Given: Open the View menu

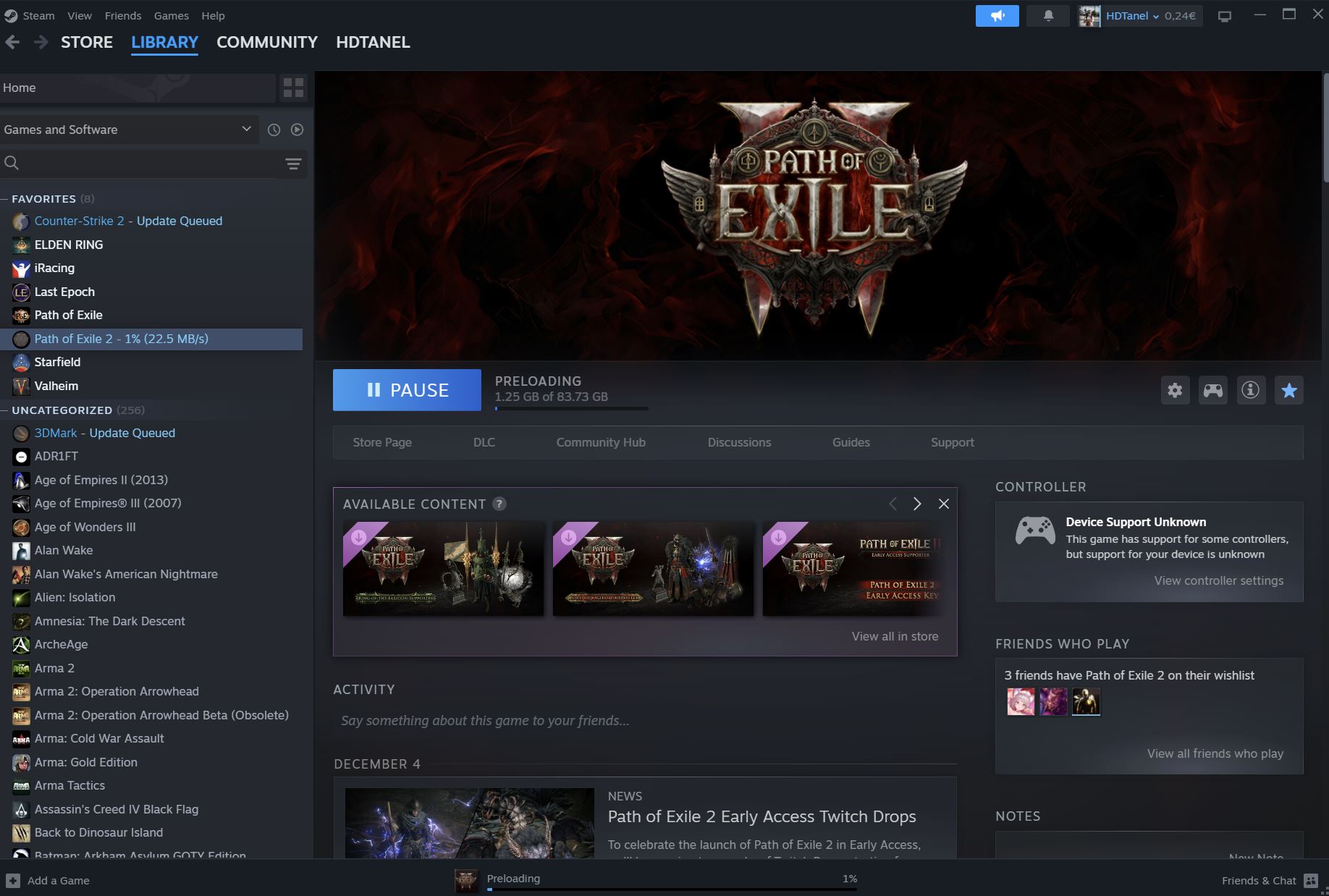Looking at the screenshot, I should click(x=80, y=15).
